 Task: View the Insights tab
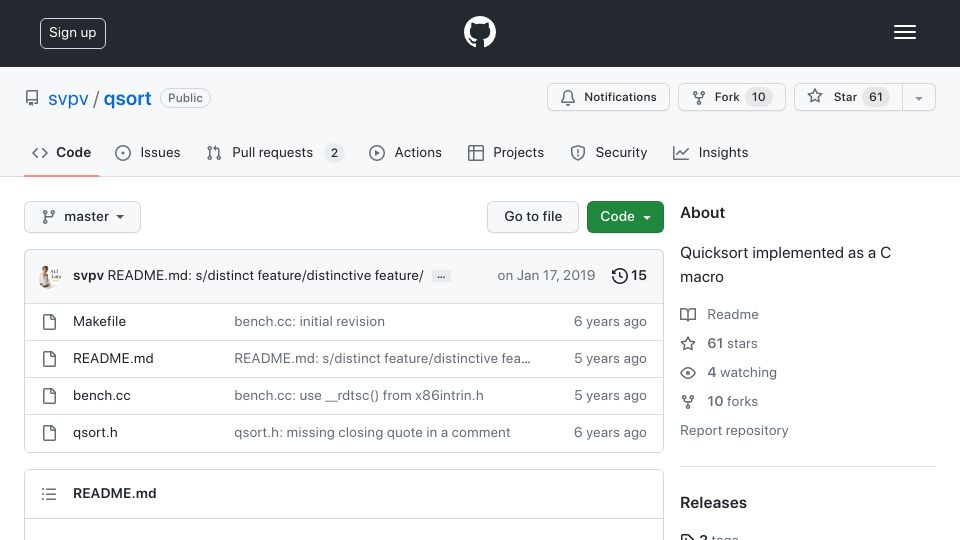pos(710,152)
